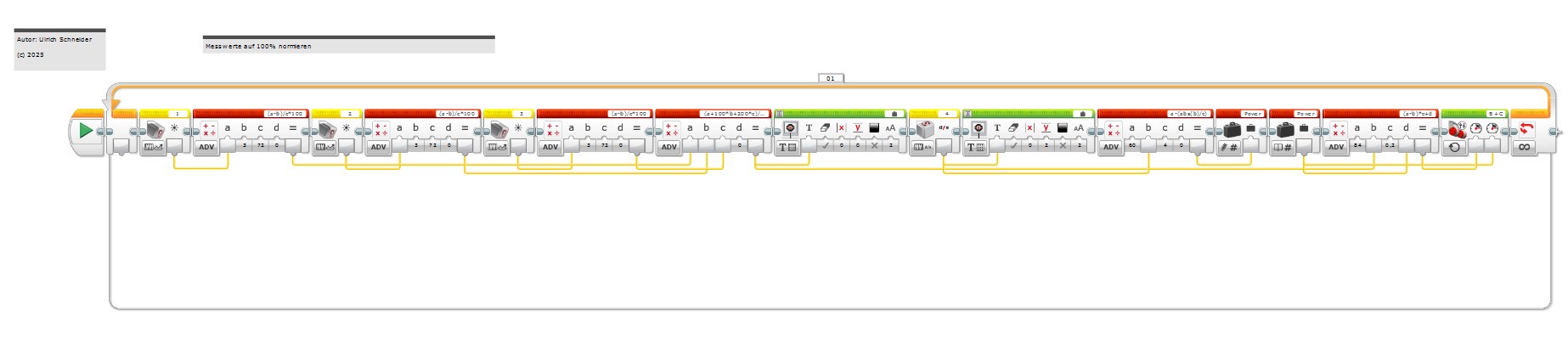Click the red loop return arrows icon
Viewport: 1568px width, 355px height.
1526,129
